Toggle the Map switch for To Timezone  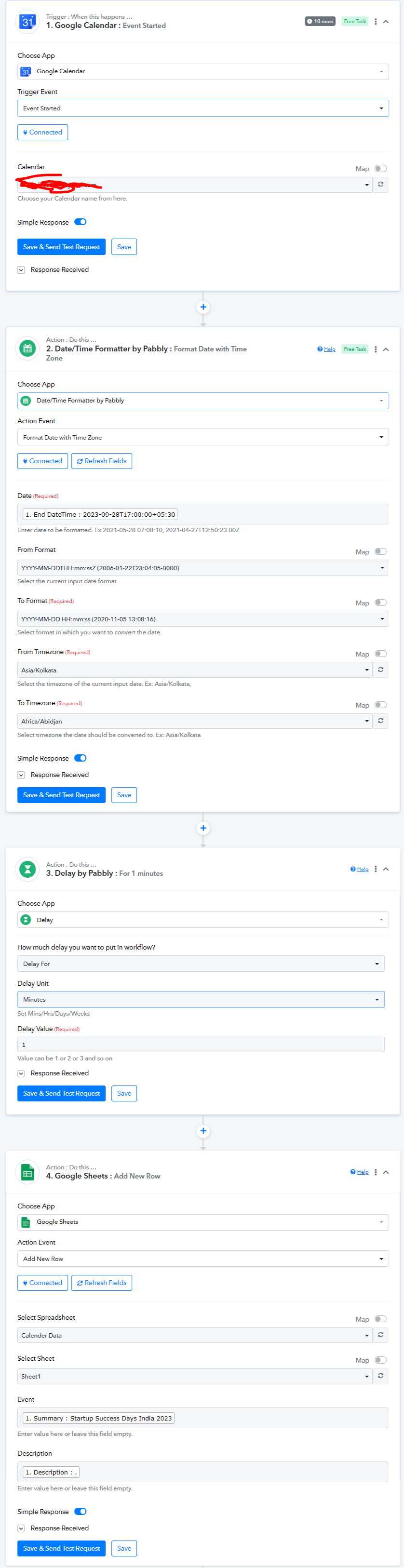[380, 705]
